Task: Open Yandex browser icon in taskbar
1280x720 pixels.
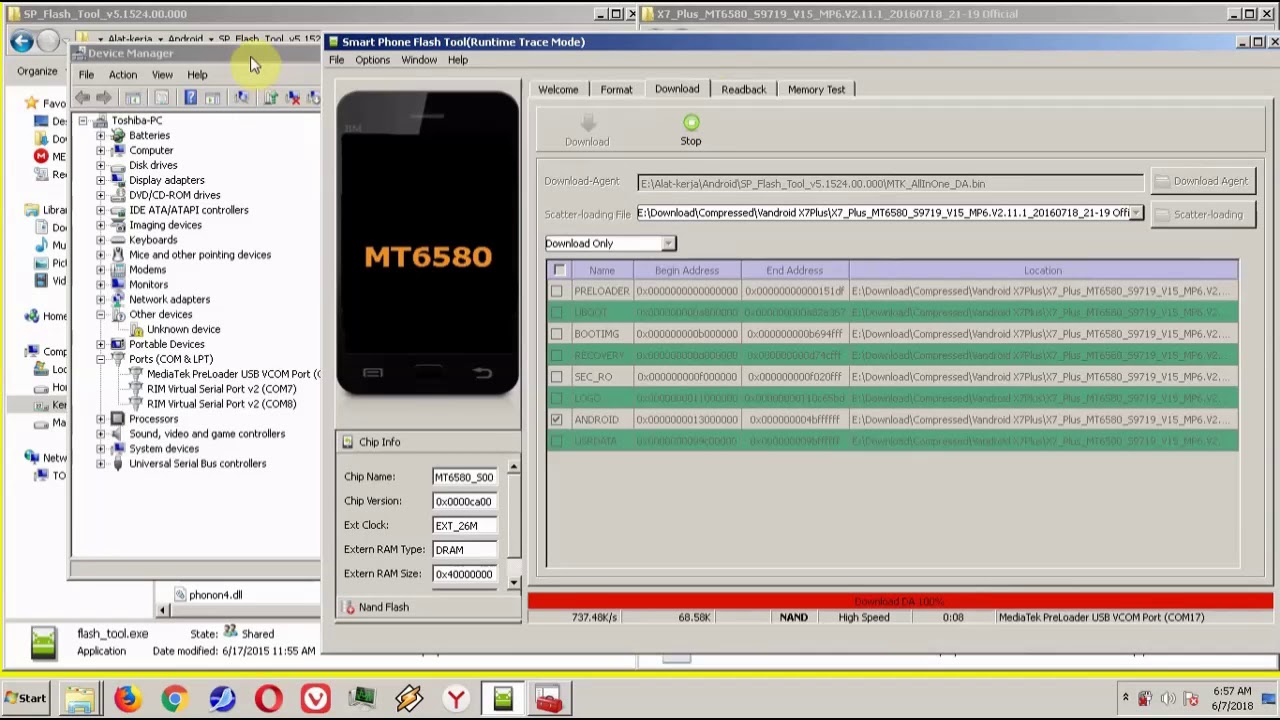Action: pyautogui.click(x=456, y=698)
